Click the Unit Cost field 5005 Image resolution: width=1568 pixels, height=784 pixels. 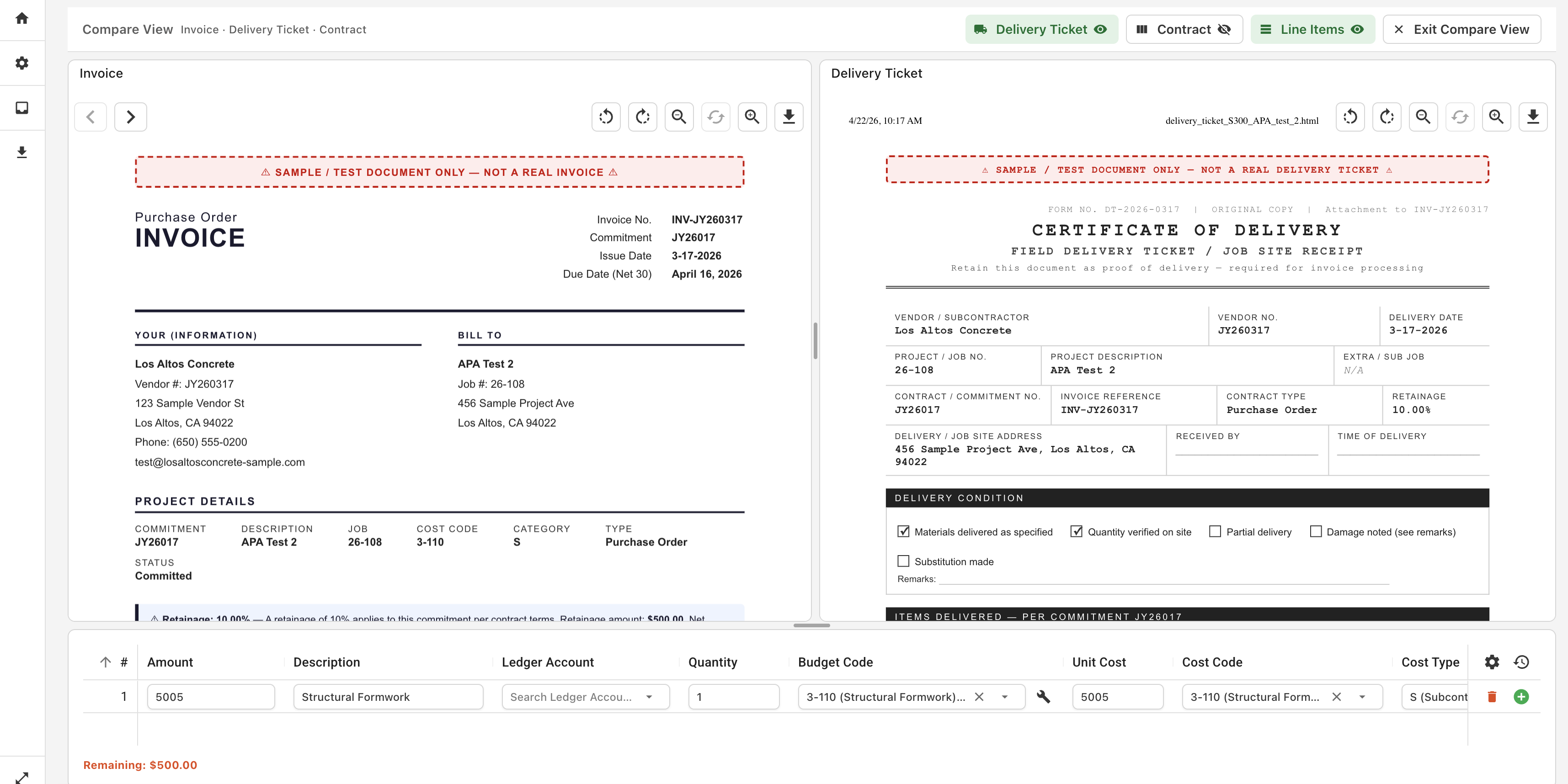[x=1118, y=697]
